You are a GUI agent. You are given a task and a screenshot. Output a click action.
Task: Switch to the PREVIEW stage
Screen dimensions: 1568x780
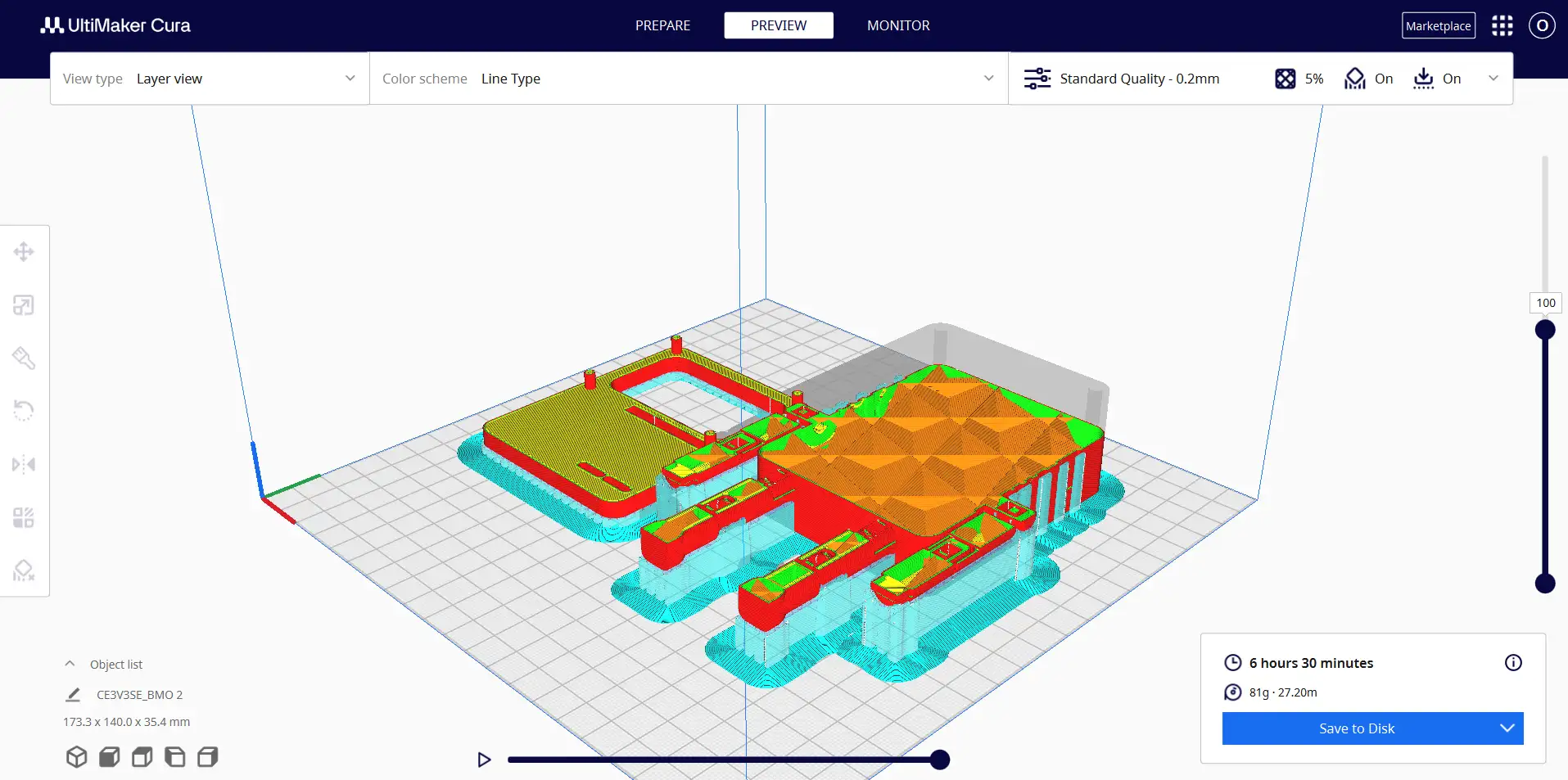coord(779,25)
